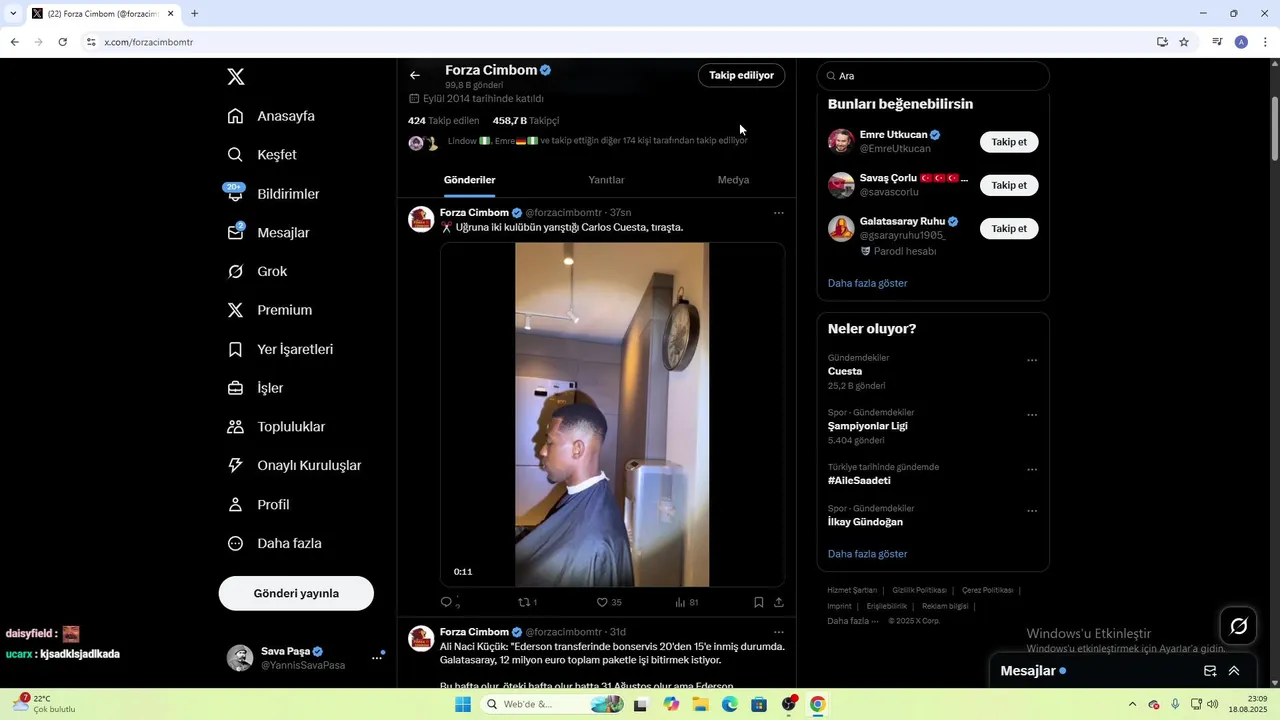Switch to Yanıtlar tab
The image size is (1280, 720).
point(606,180)
